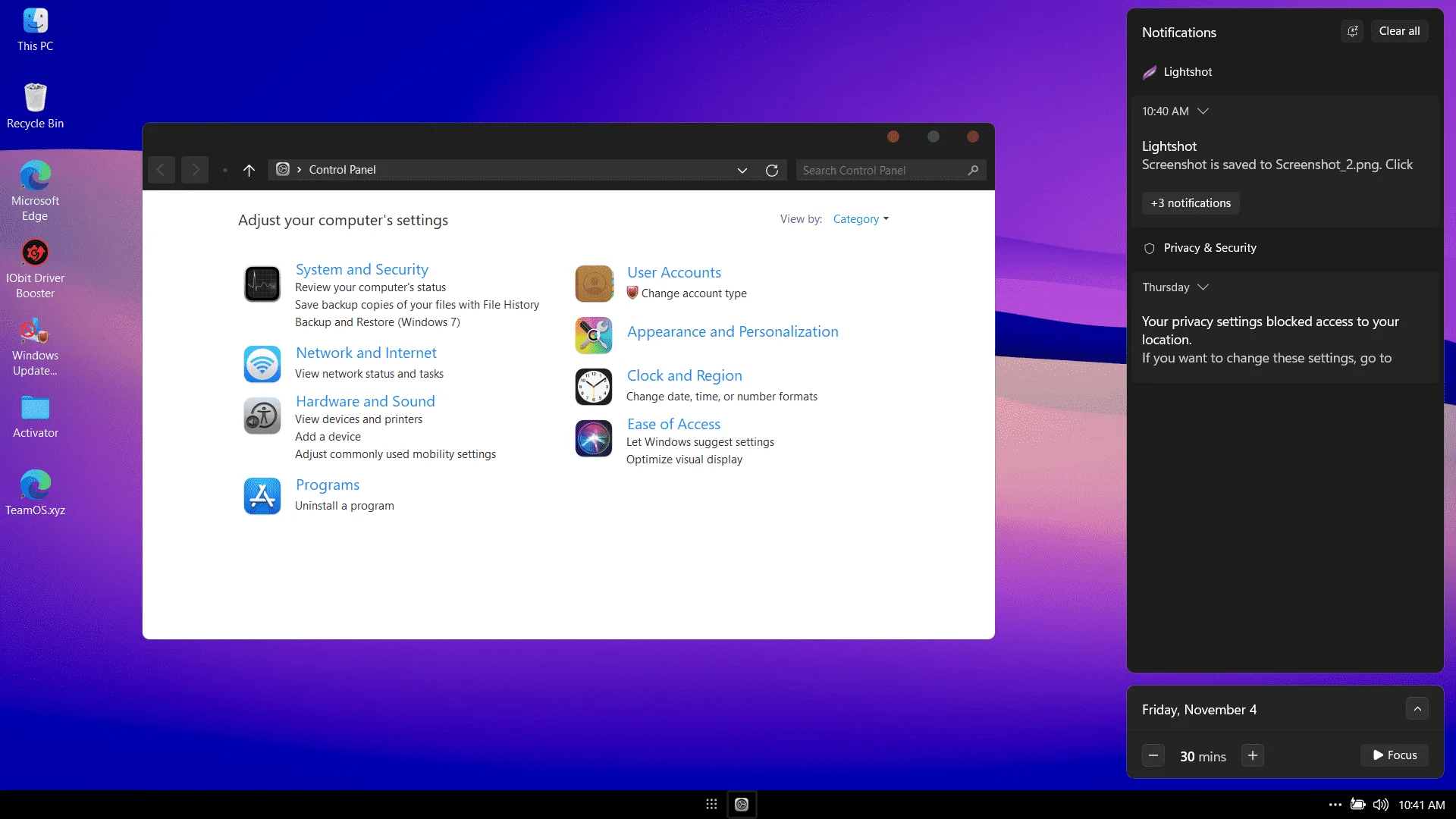1456x819 pixels.
Task: Increase focus time with the plus button
Action: 1253,755
